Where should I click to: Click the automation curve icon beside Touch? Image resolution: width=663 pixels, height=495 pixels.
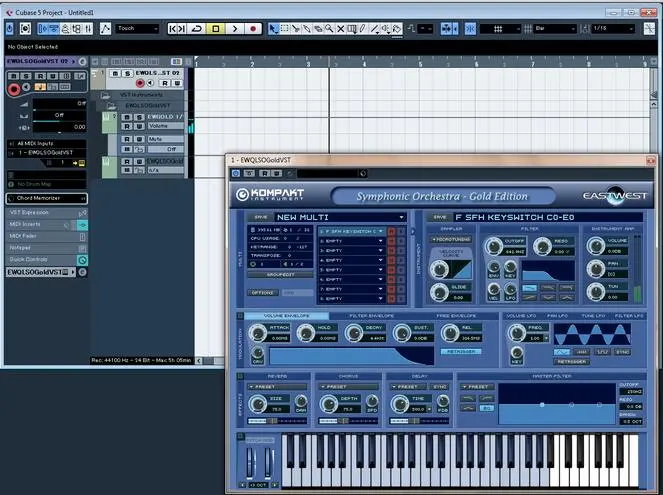click(x=105, y=28)
